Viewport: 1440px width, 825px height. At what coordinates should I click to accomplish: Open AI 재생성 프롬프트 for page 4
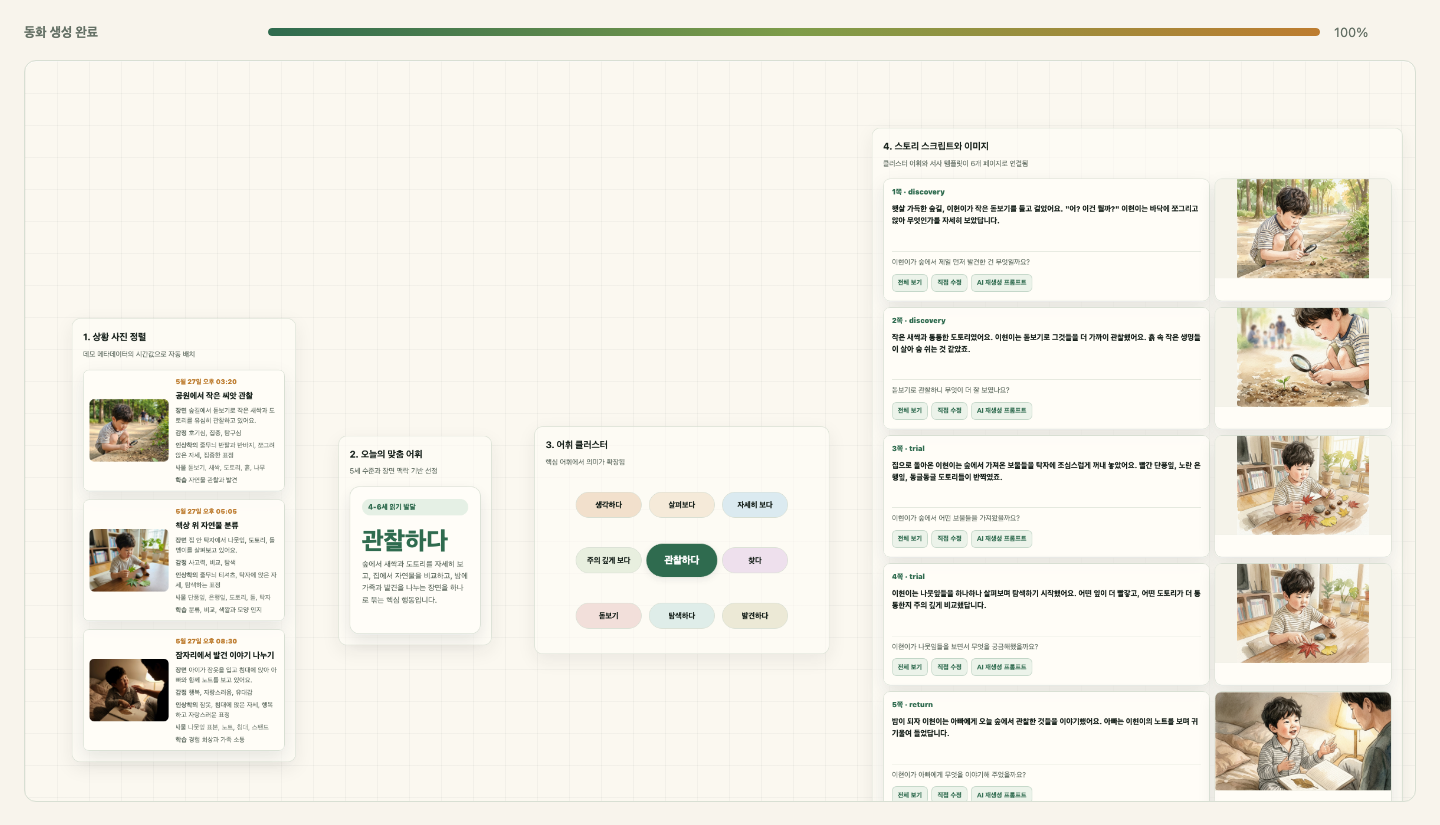coord(1001,667)
